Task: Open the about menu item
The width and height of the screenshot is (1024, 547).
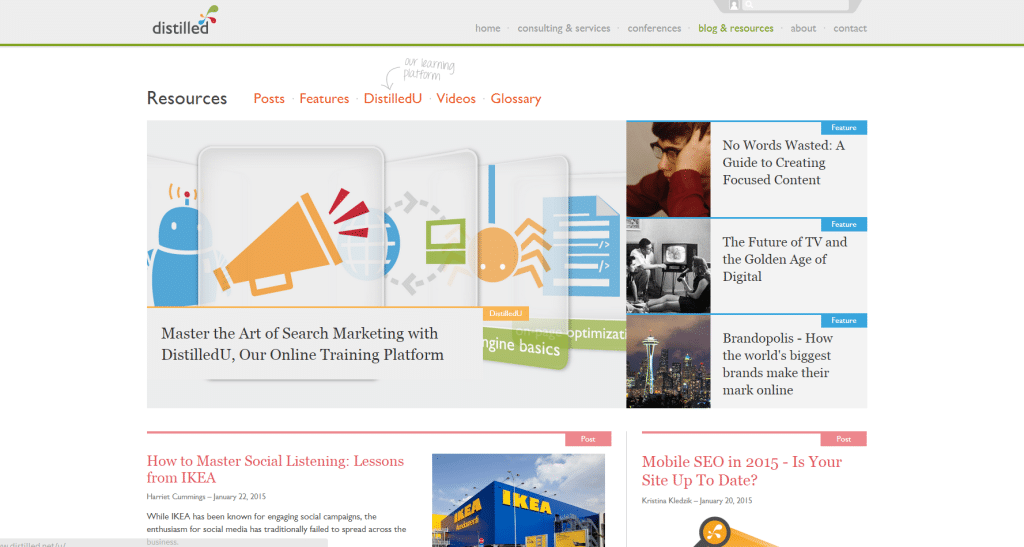Action: point(803,28)
